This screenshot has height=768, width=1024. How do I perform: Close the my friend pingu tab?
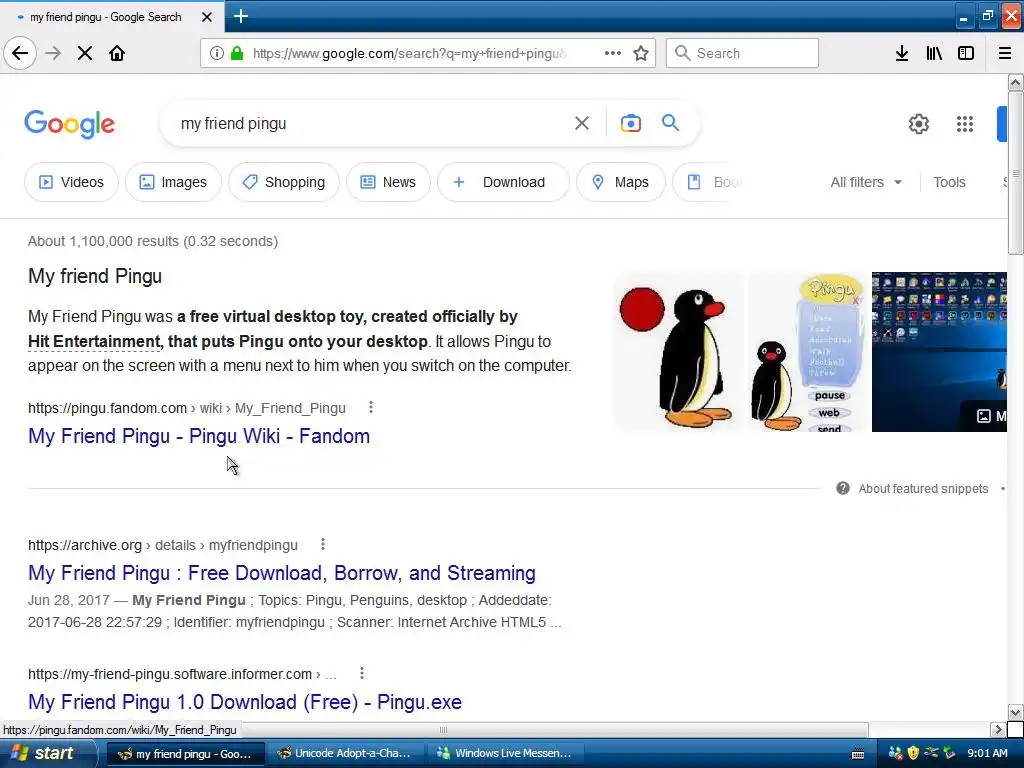pyautogui.click(x=206, y=17)
